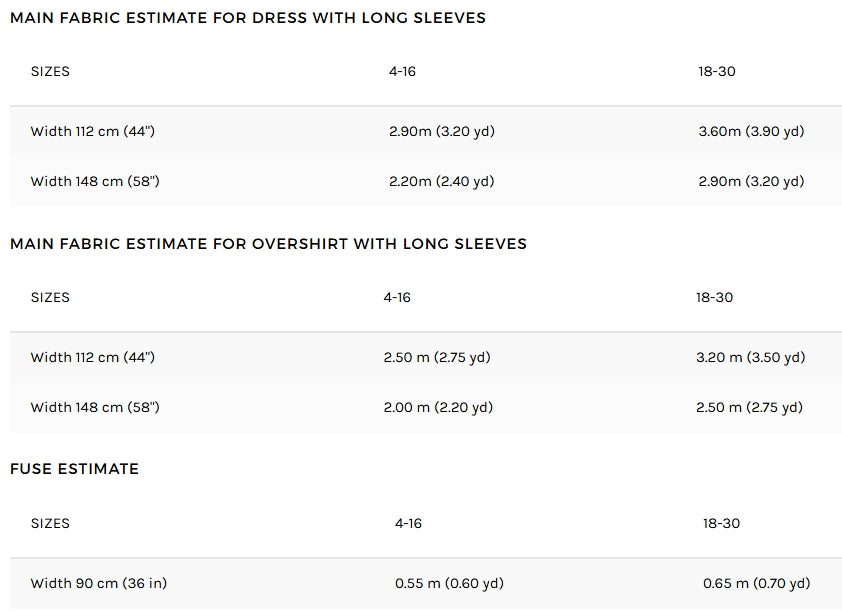The height and width of the screenshot is (614, 842).
Task: Click the 'SIZES' header in the dress table
Action: coord(50,72)
